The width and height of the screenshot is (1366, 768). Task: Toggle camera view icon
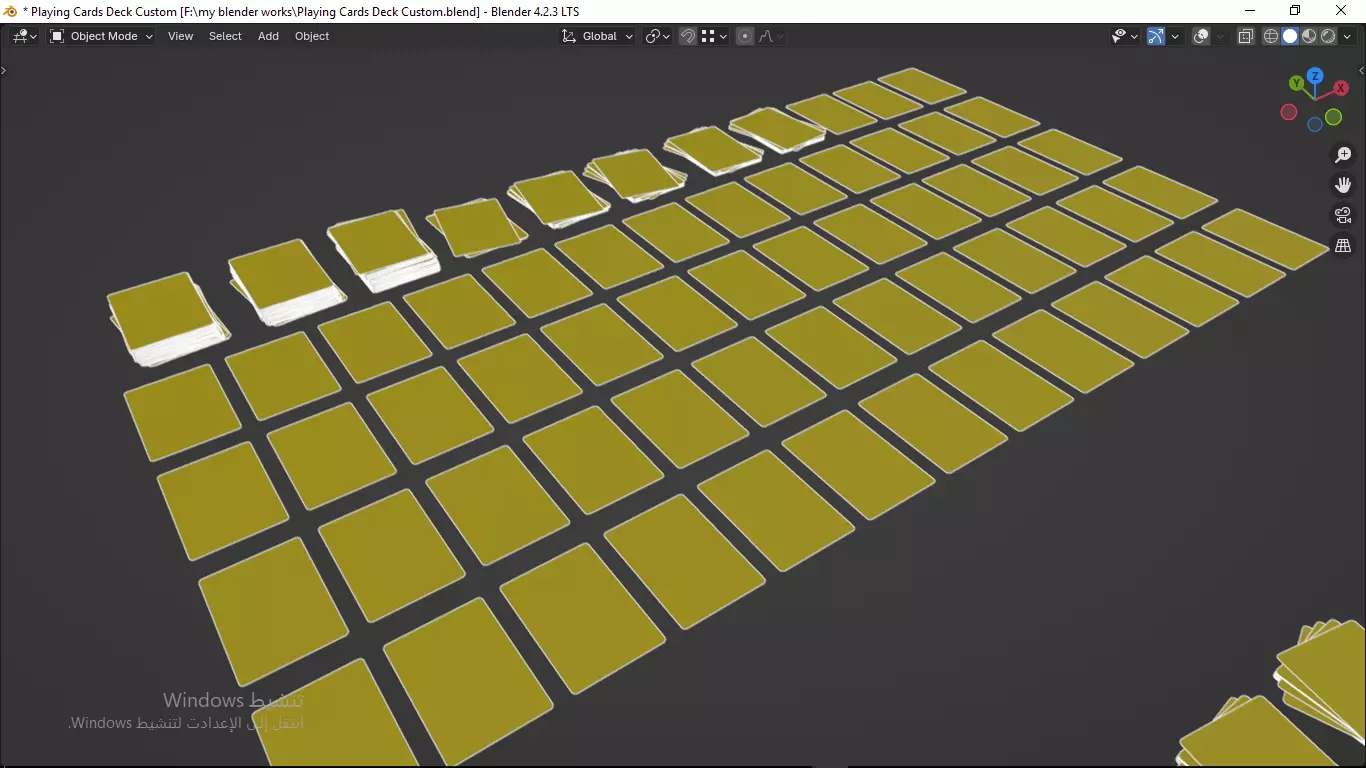1343,215
